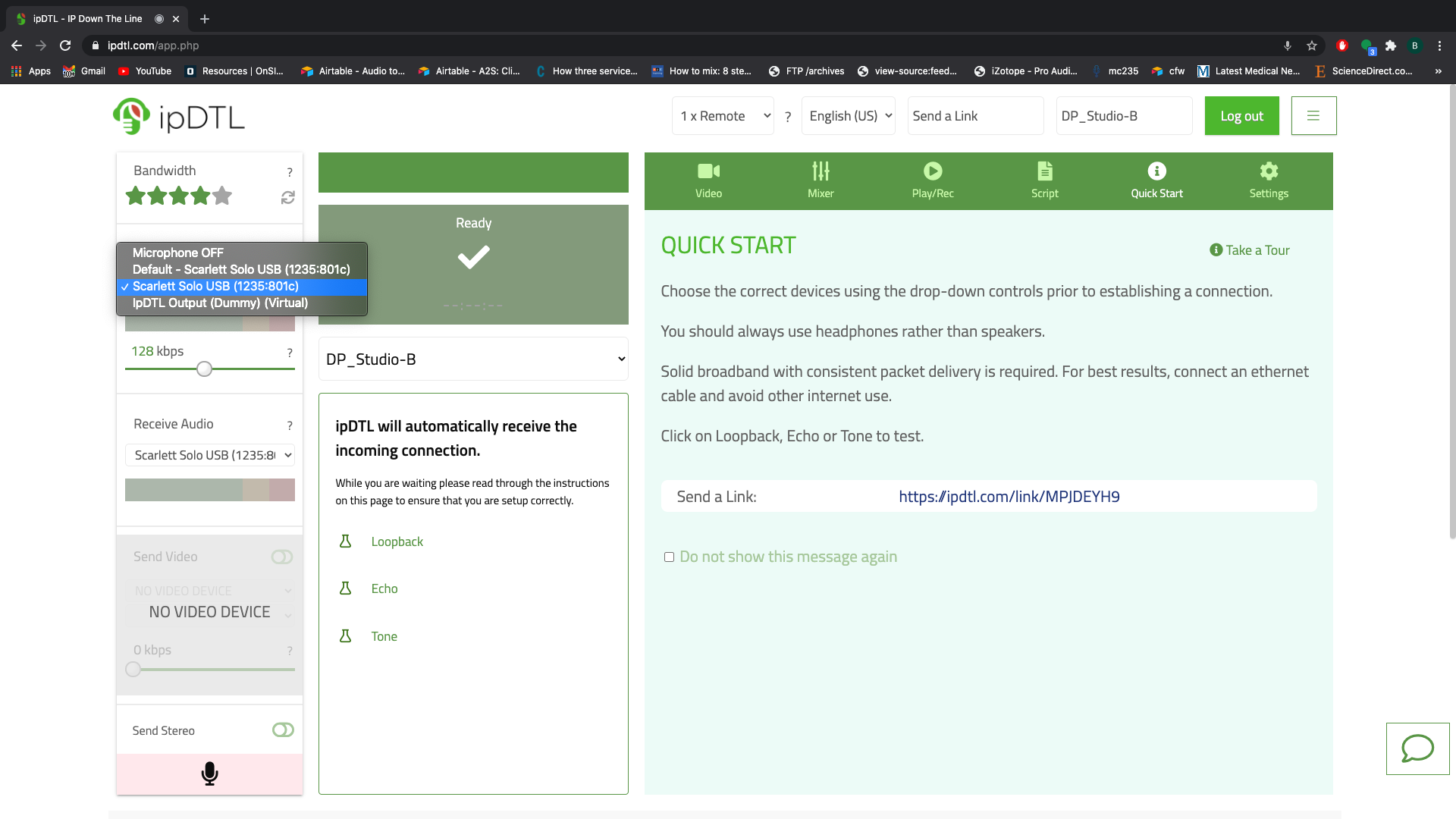Click the ipDTL logo
Screen dimensions: 1456x819
[x=179, y=116]
